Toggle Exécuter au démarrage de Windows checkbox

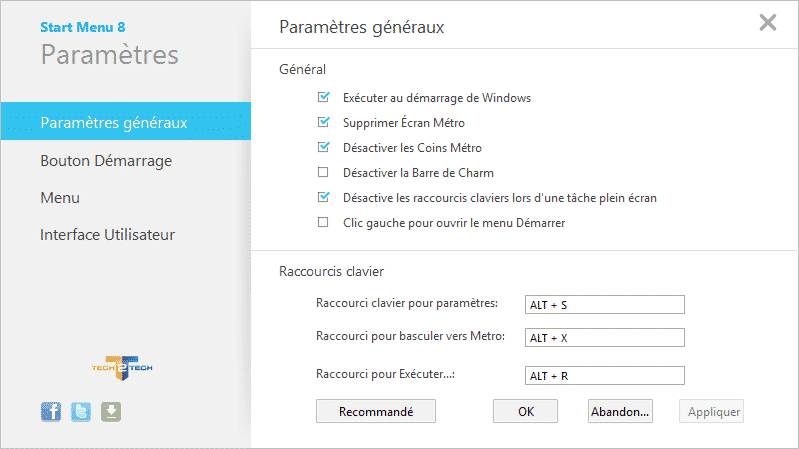[x=323, y=97]
